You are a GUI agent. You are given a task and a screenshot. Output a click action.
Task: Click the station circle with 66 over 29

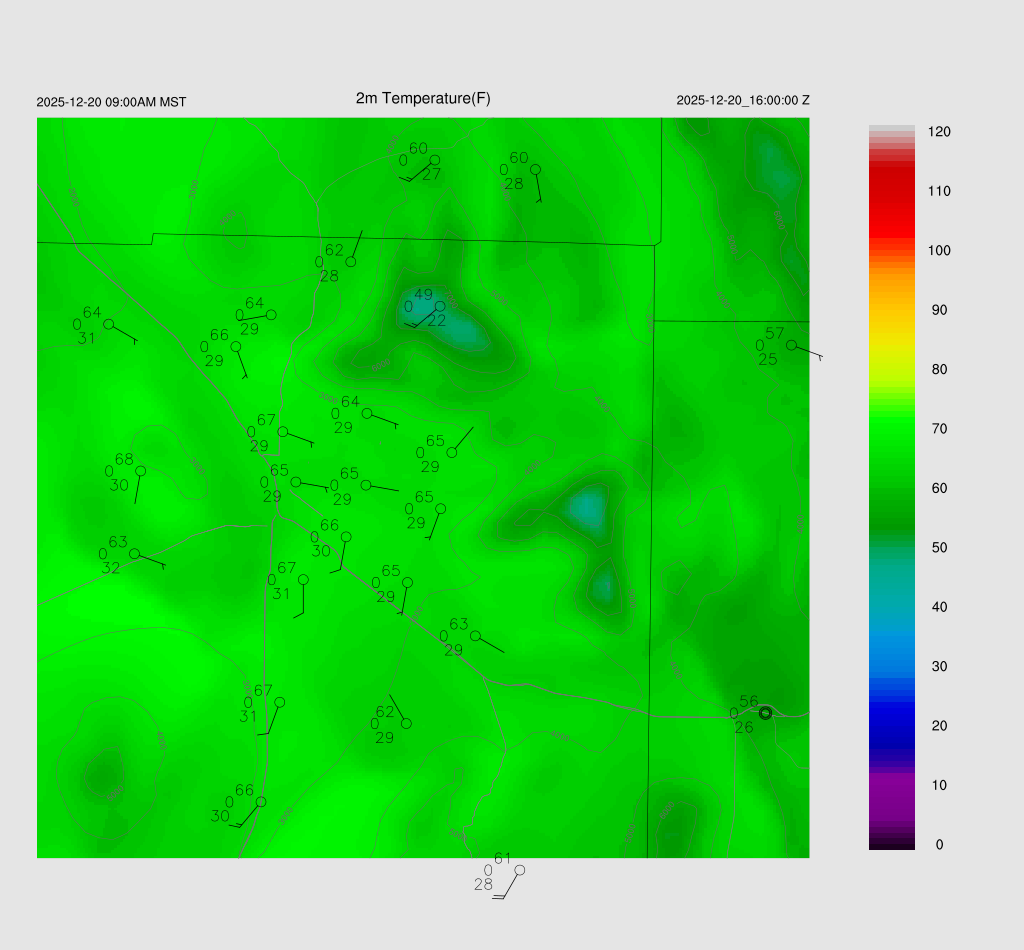coord(236,347)
